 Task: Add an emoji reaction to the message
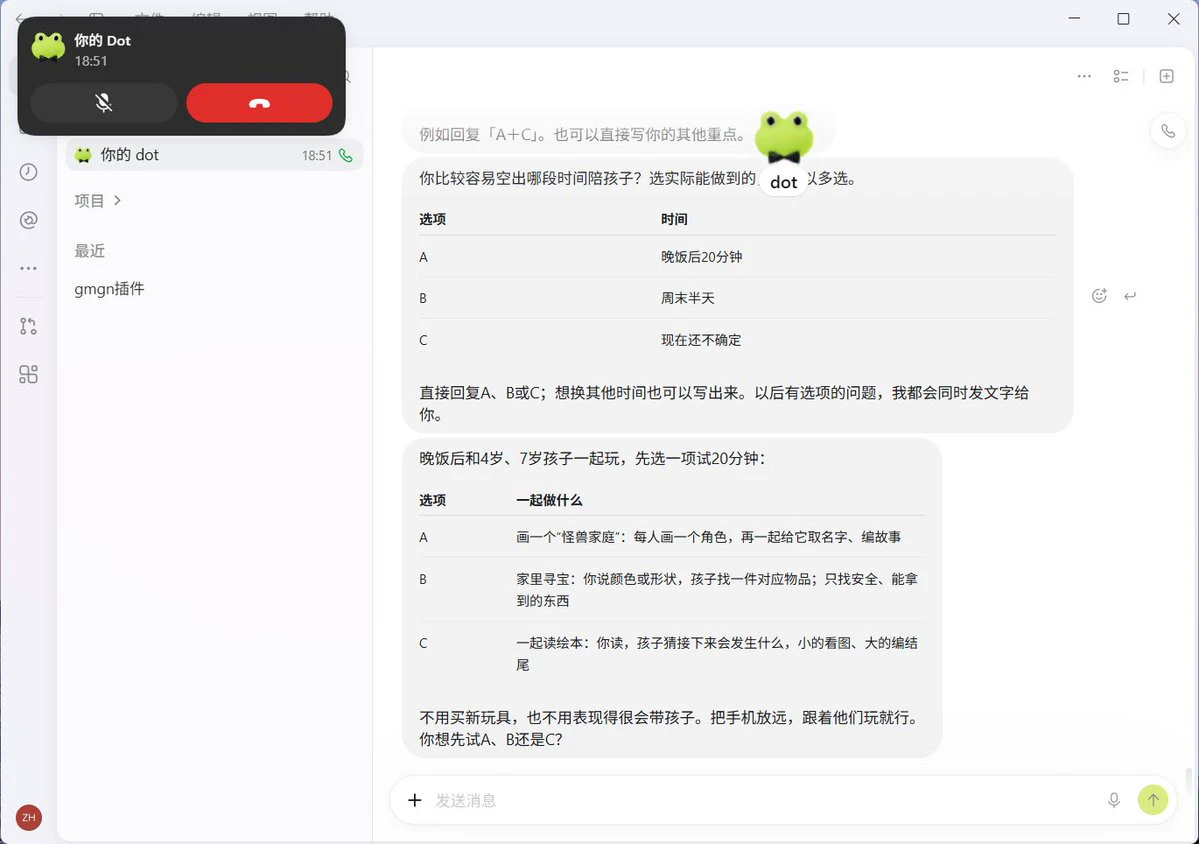(1099, 296)
